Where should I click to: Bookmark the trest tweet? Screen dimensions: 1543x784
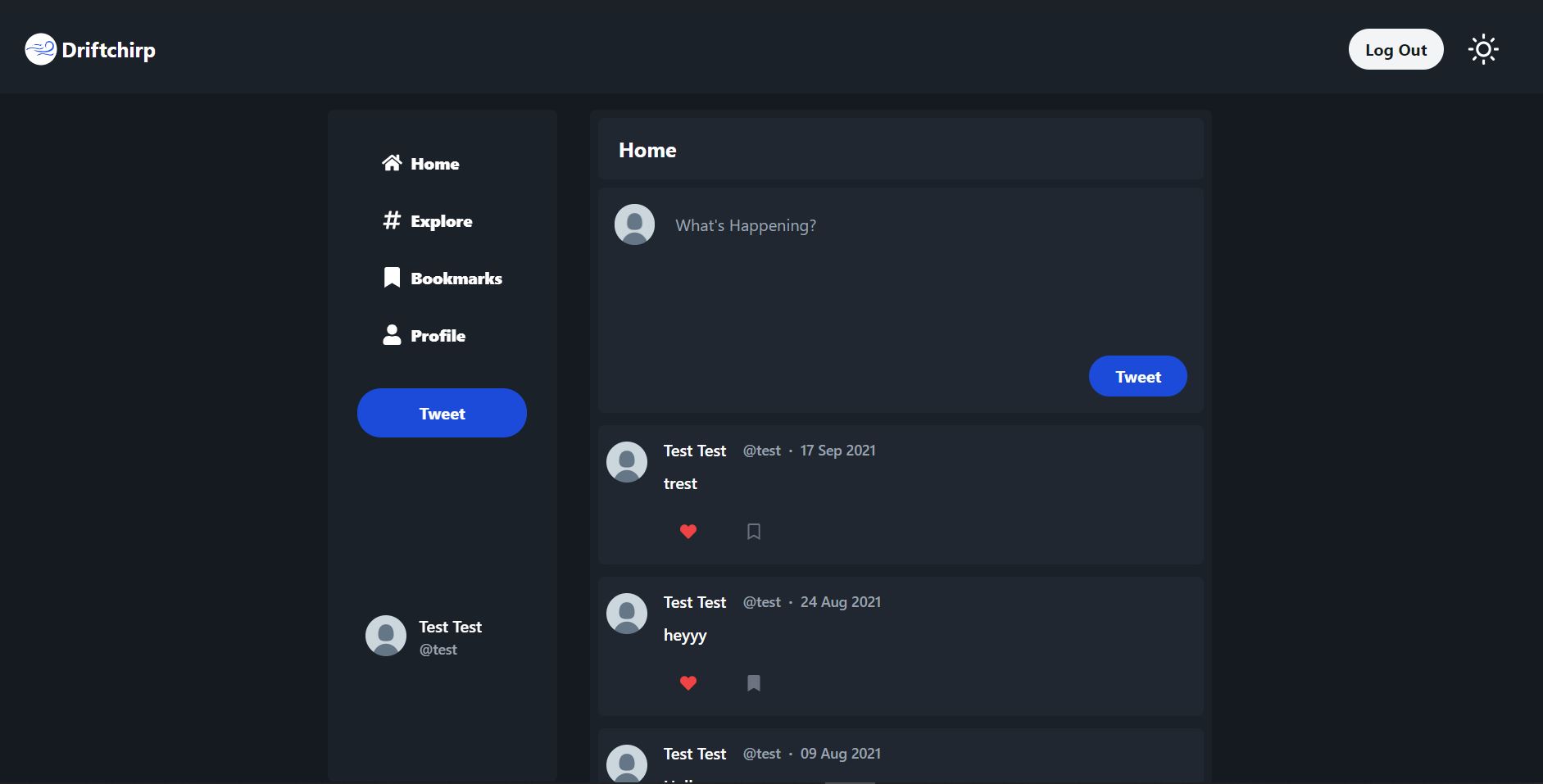tap(753, 532)
